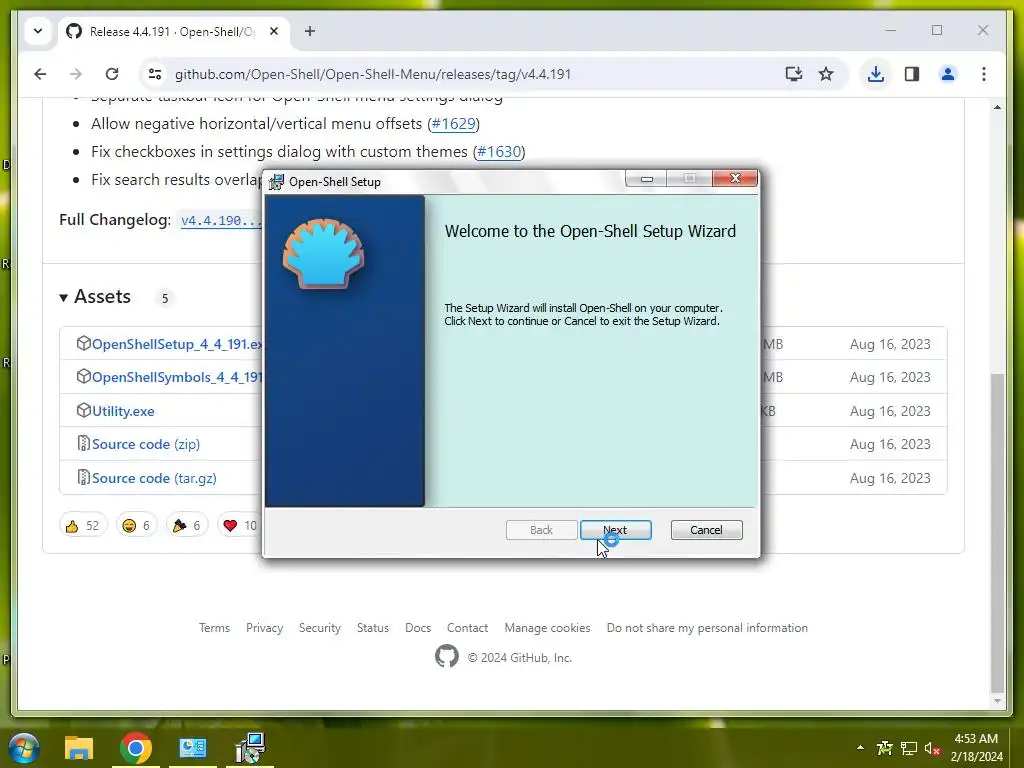The image size is (1024, 768).
Task: Click muted volume icon in tray
Action: coord(932,748)
